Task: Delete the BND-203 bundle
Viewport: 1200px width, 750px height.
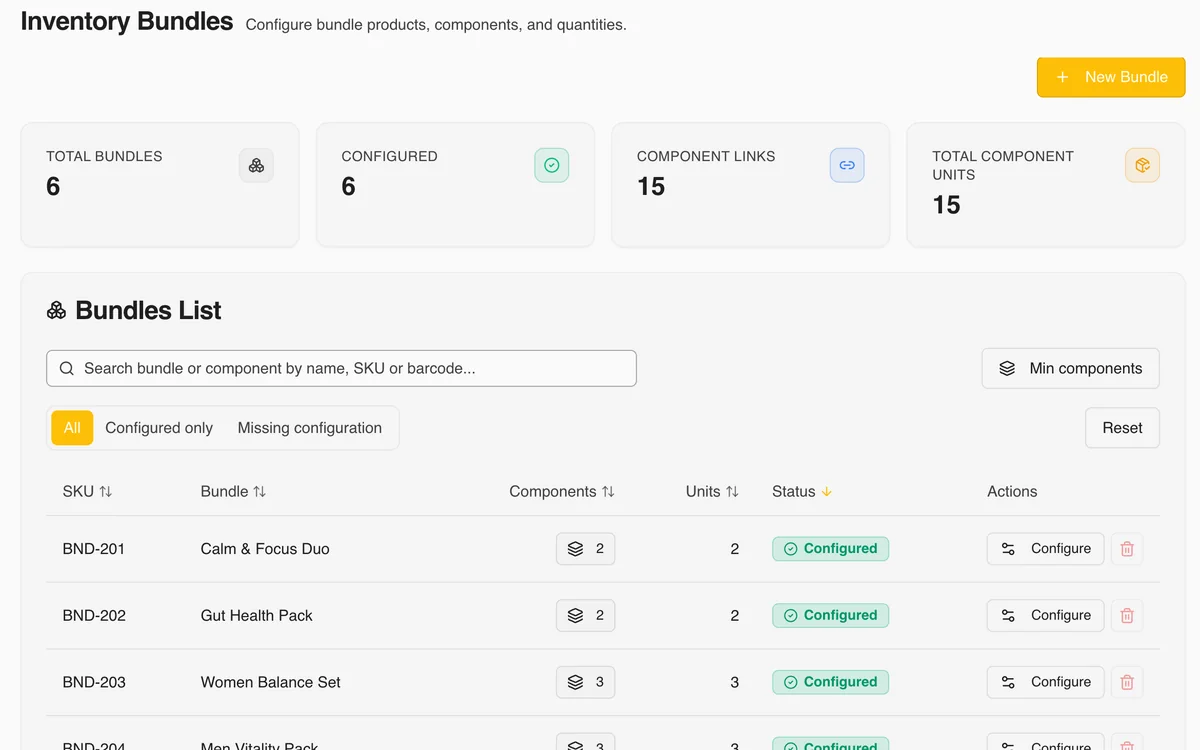Action: coord(1127,682)
